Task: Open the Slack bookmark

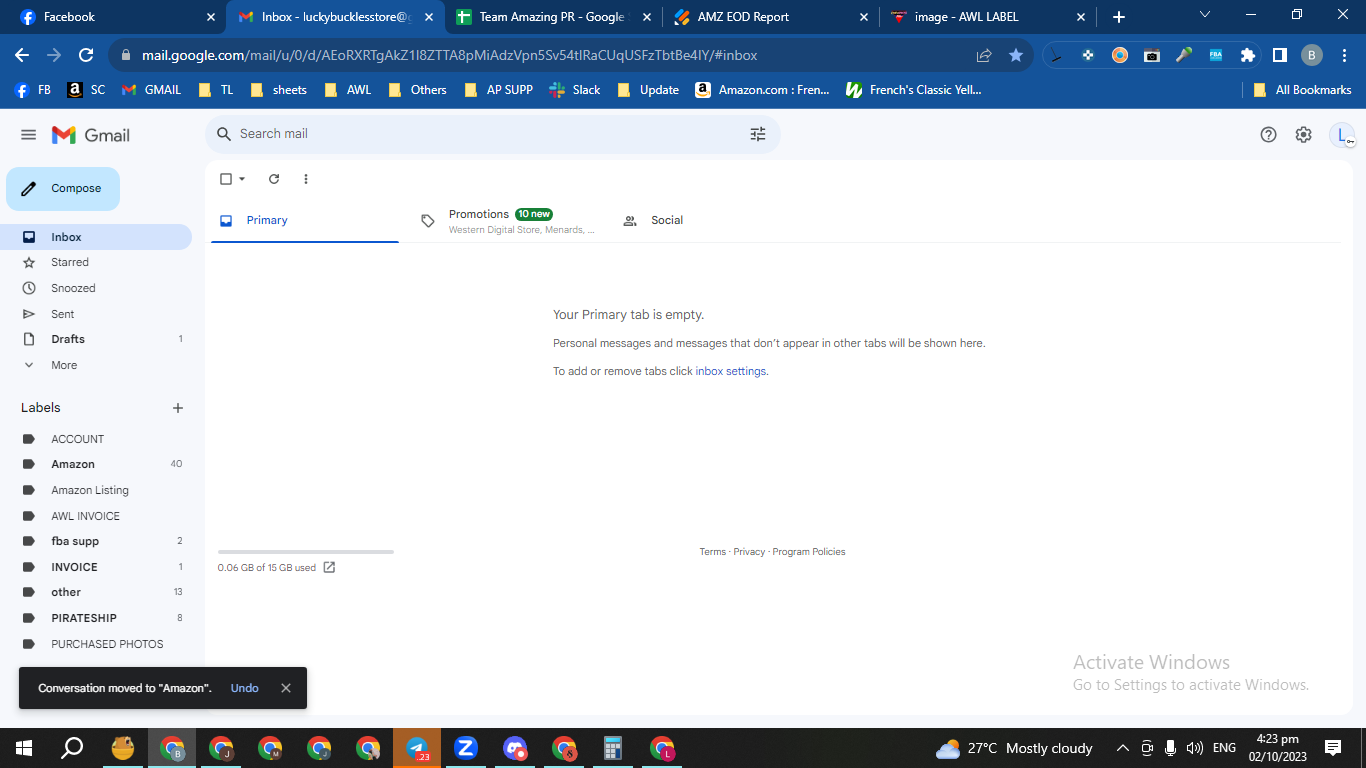Action: tap(575, 90)
